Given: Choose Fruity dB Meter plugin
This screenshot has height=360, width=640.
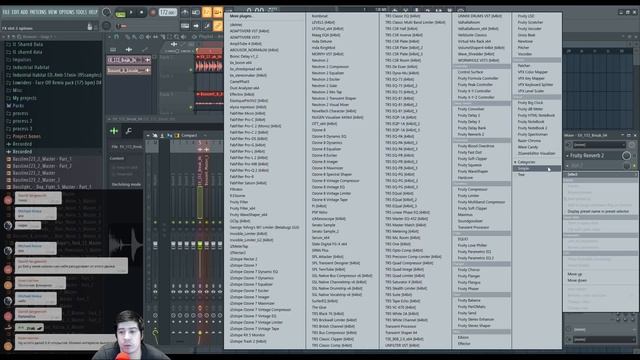Looking at the screenshot, I should point(530,109).
